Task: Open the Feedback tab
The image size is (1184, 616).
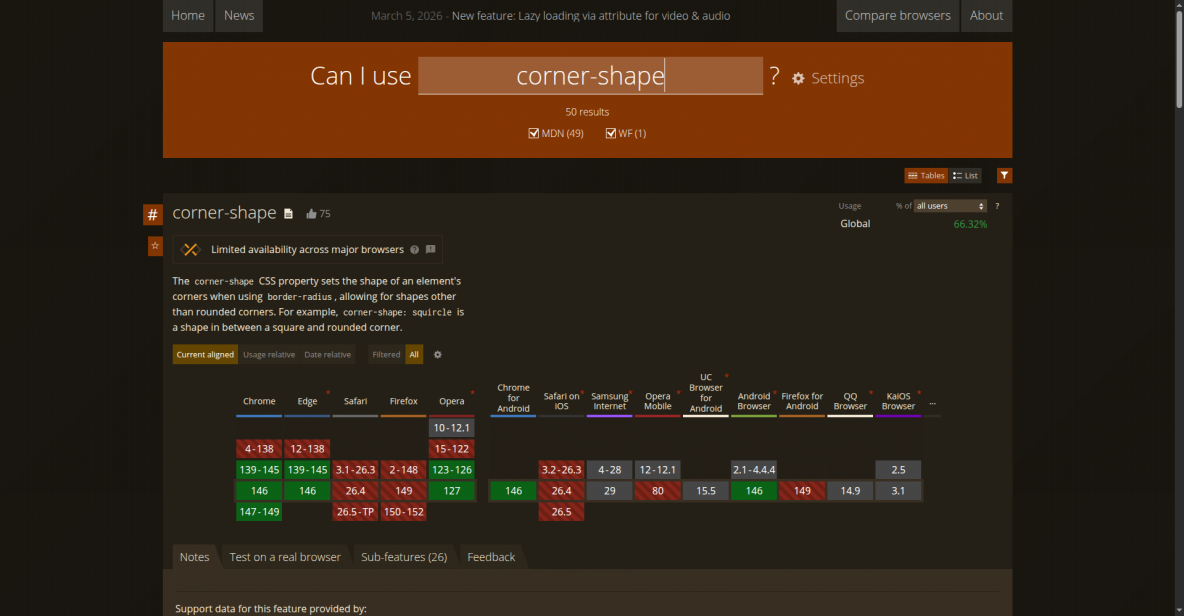Action: (491, 557)
